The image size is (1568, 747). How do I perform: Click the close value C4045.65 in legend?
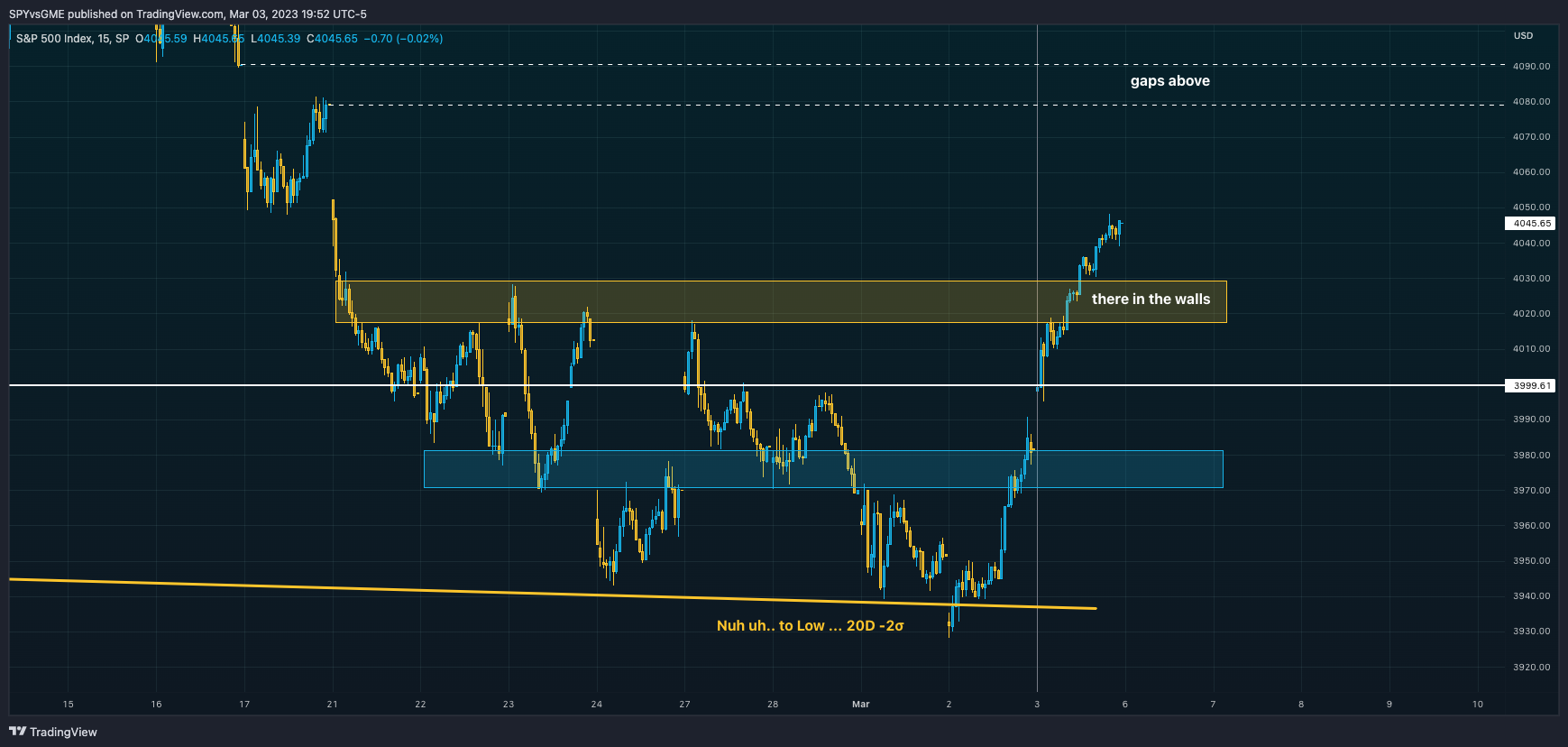point(332,39)
